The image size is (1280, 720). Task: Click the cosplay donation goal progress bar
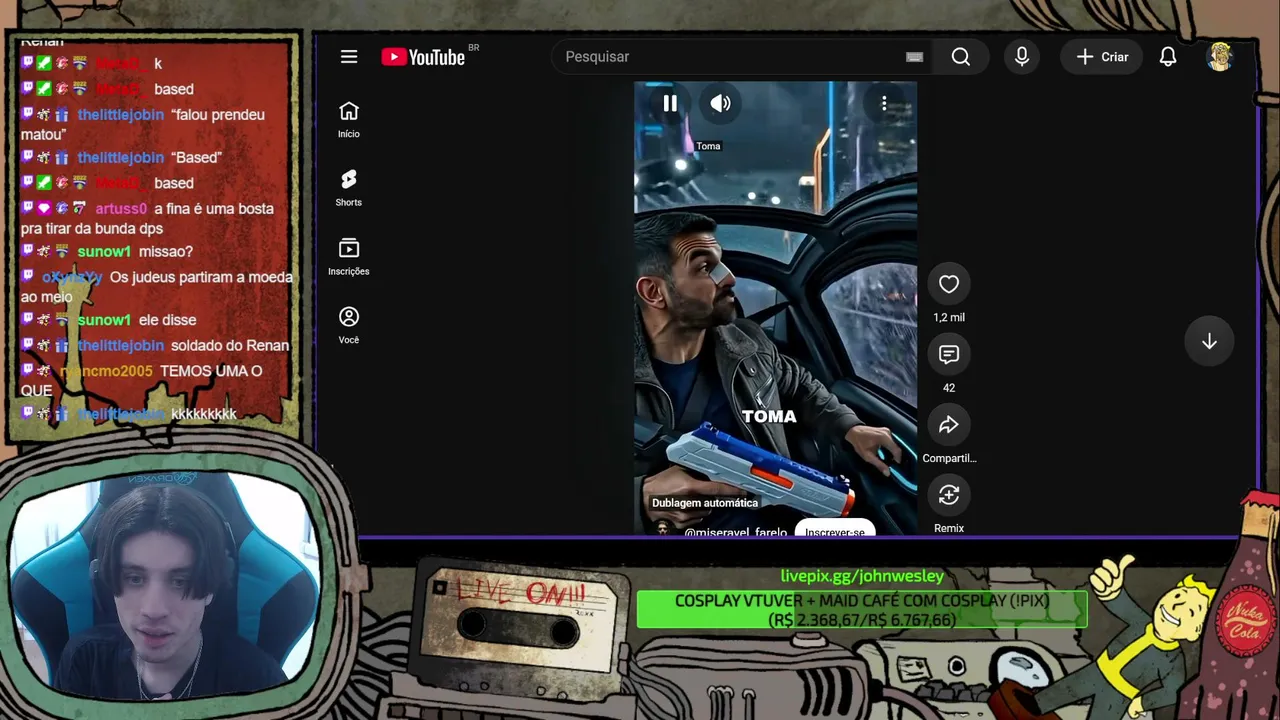pyautogui.click(x=862, y=610)
